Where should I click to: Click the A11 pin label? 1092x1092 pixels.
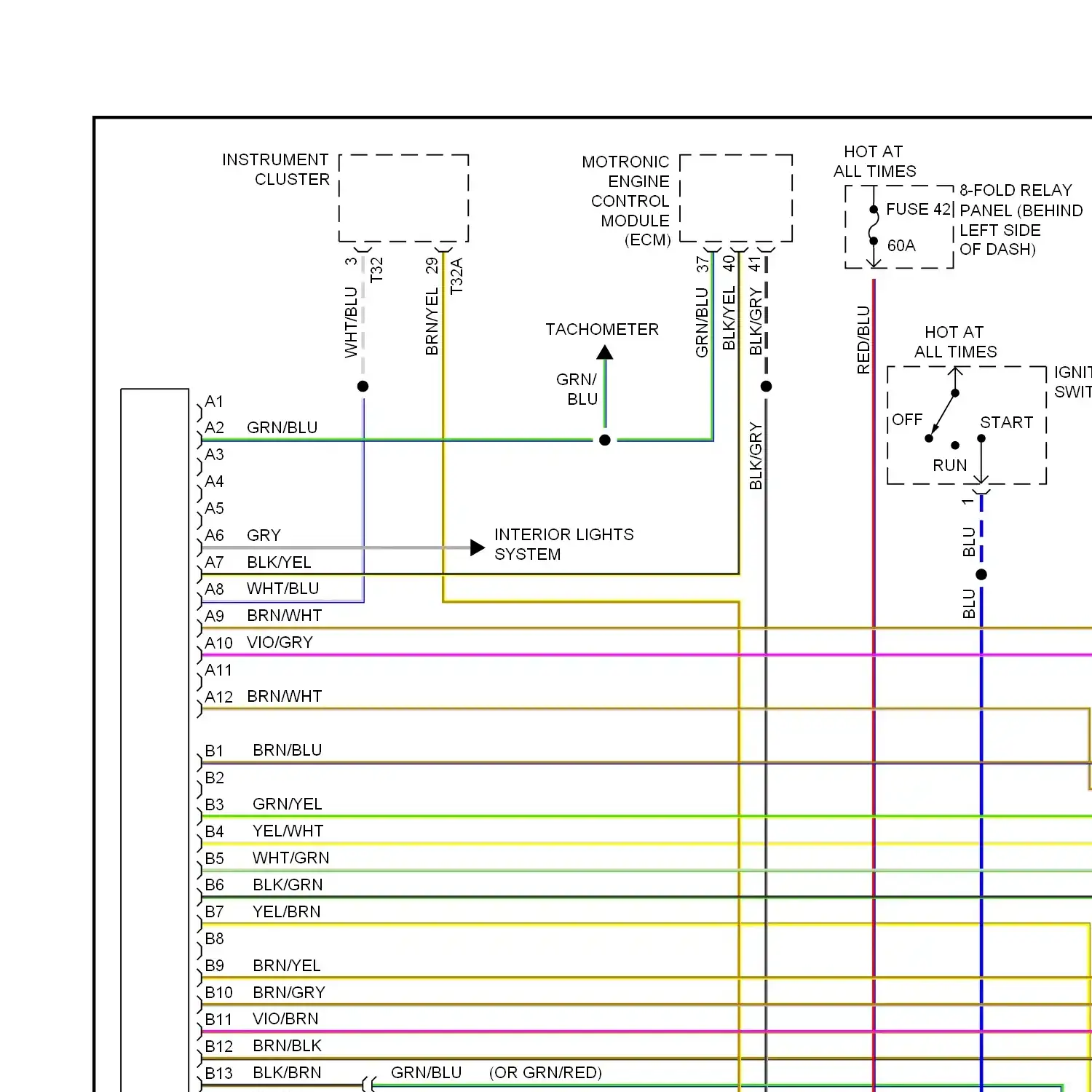click(x=218, y=670)
